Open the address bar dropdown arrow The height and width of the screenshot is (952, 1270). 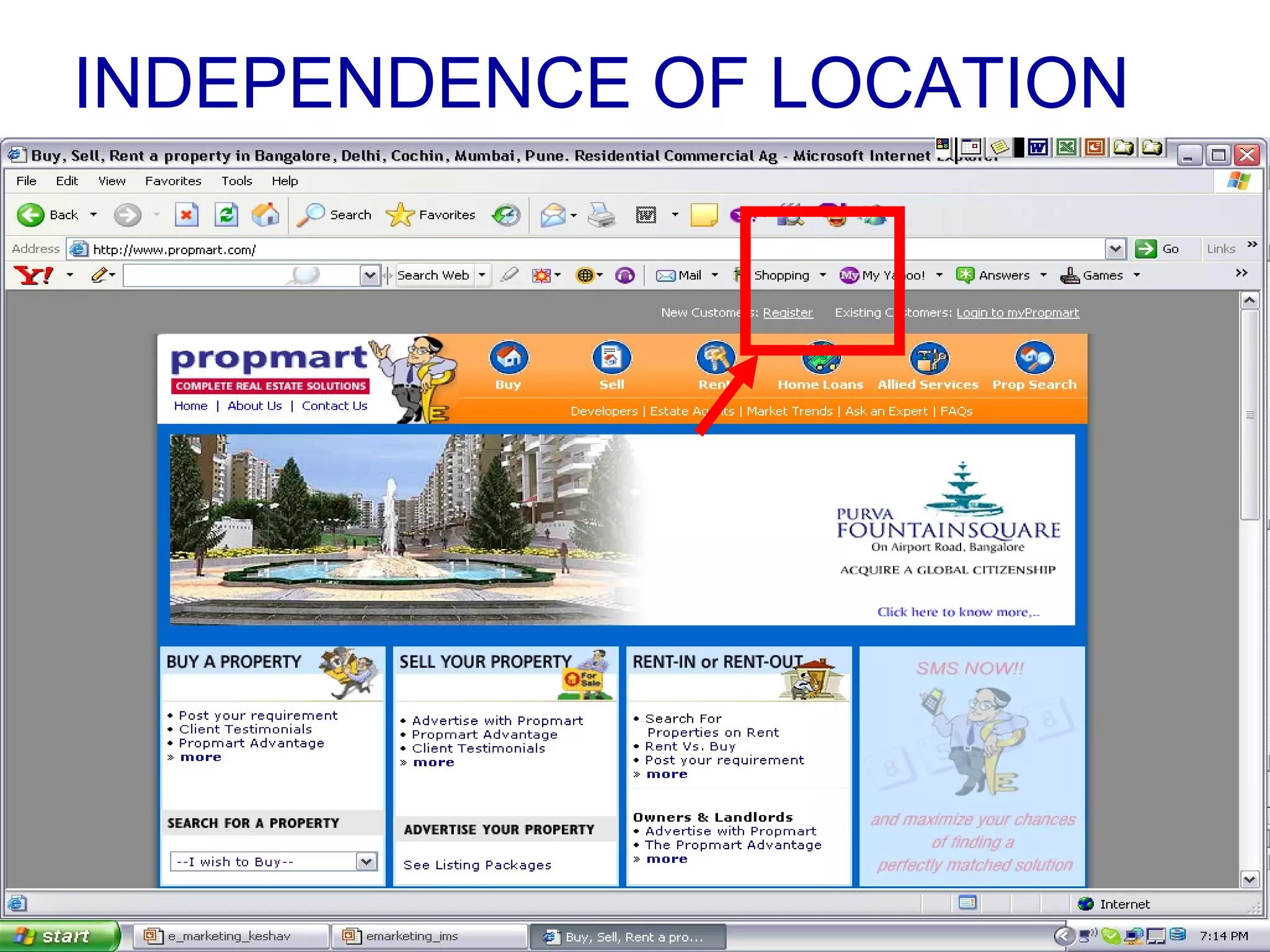pos(1115,249)
